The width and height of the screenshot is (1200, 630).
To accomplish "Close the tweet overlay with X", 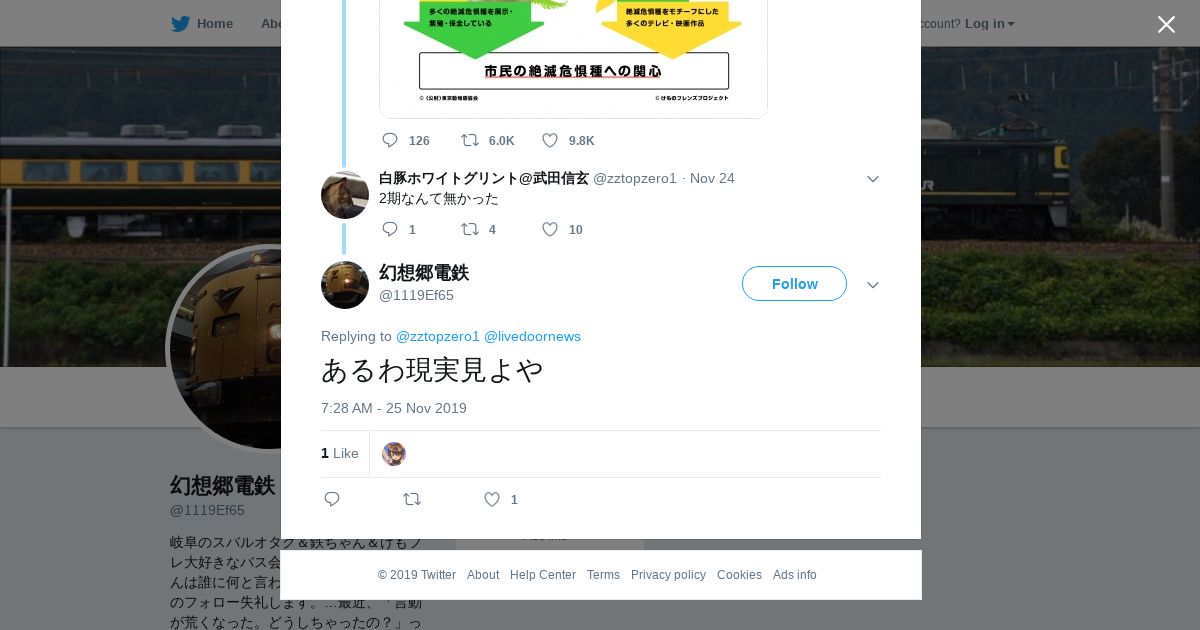I will coord(1166,24).
